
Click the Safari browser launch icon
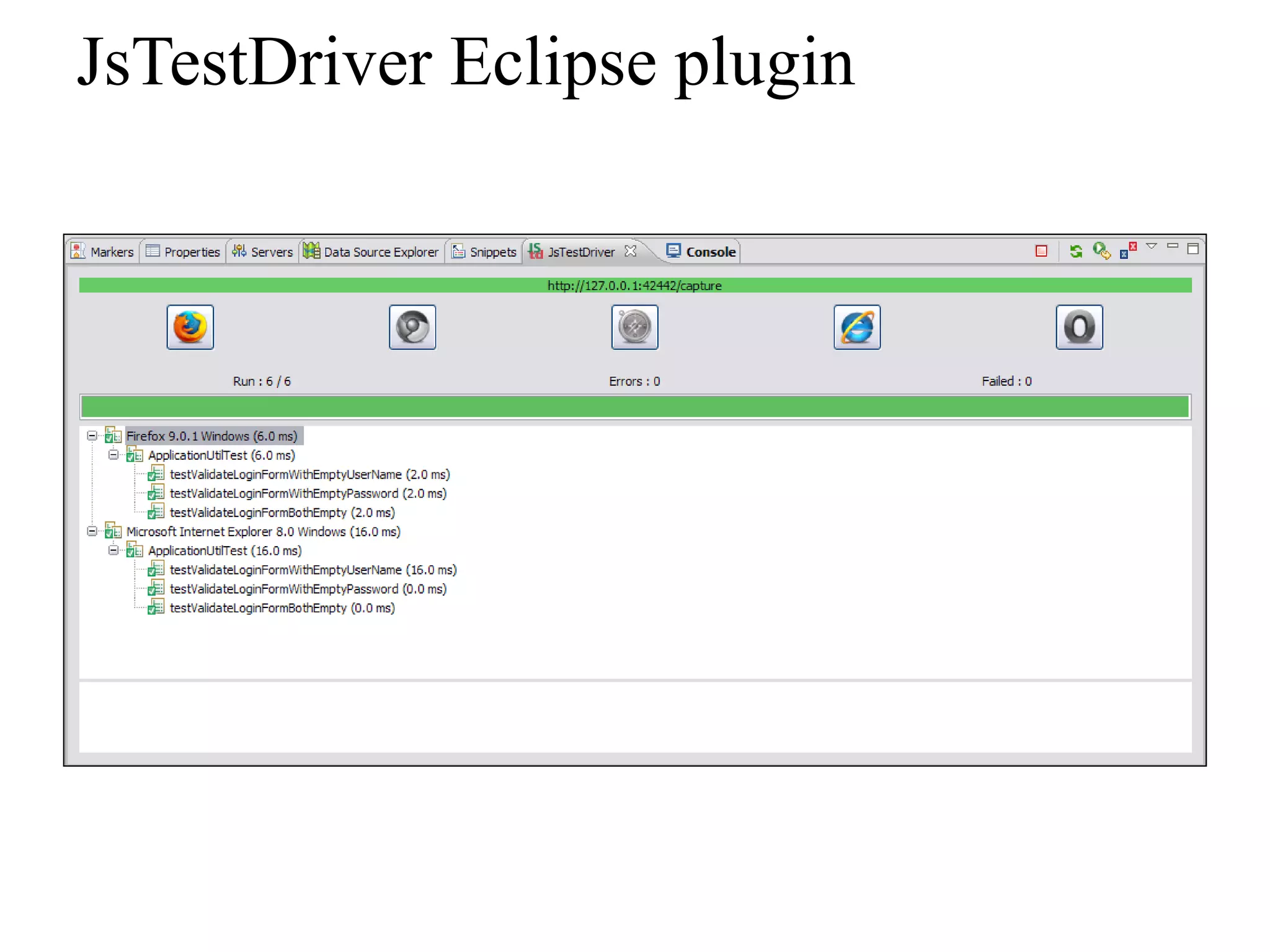click(634, 327)
